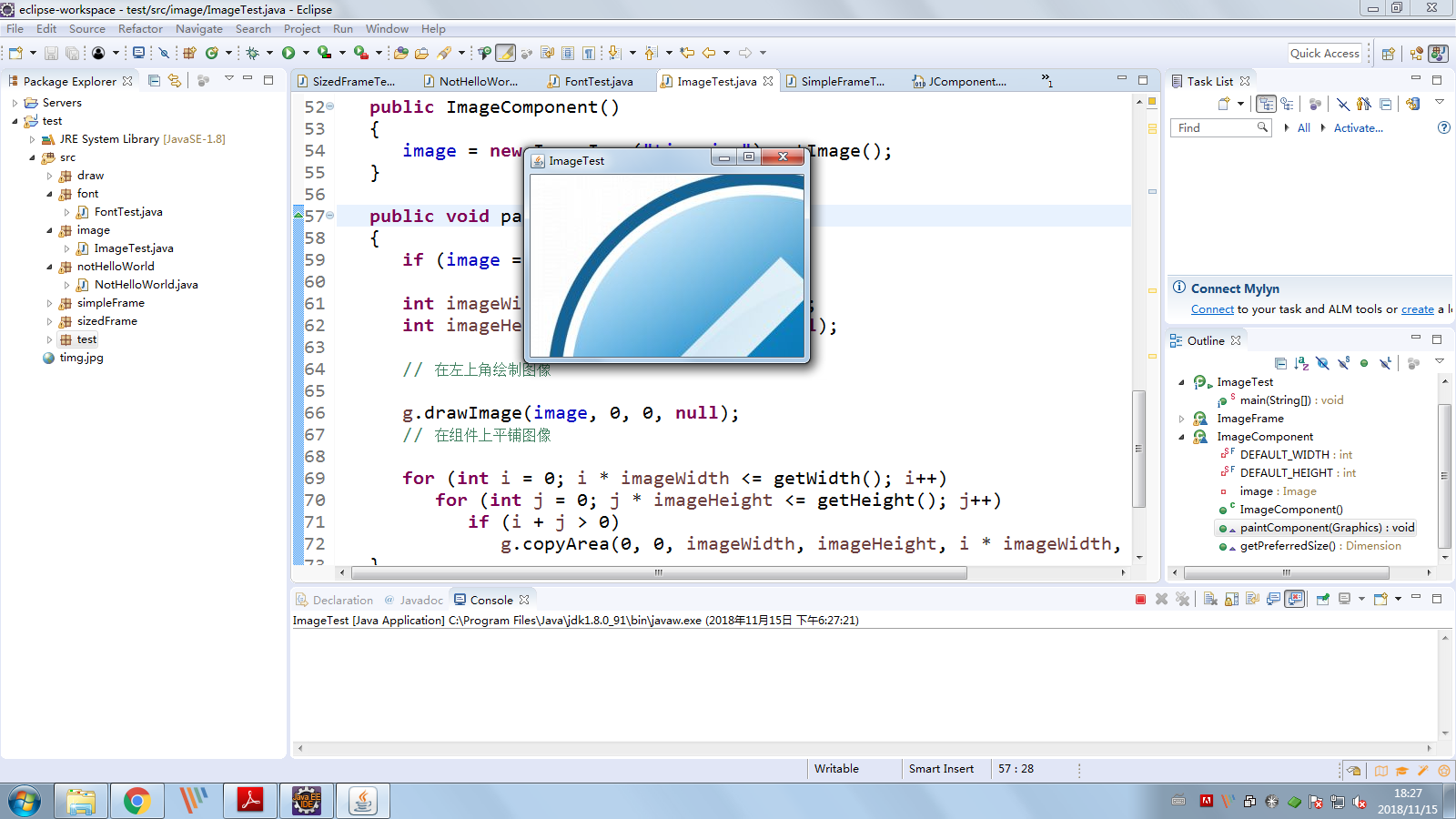Image resolution: width=1456 pixels, height=819 pixels.
Task: Open Chrome from the taskbar
Action: click(x=137, y=801)
